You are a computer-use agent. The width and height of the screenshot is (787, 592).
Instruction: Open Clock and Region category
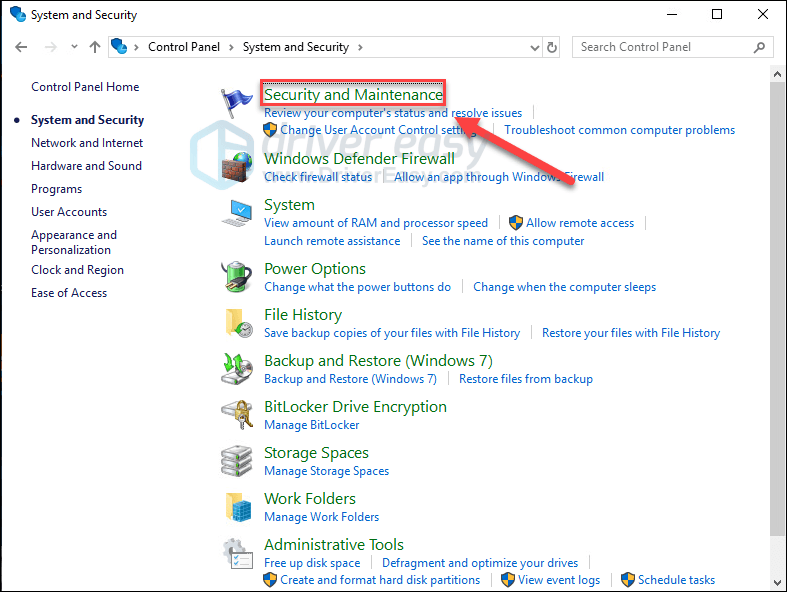pyautogui.click(x=77, y=270)
